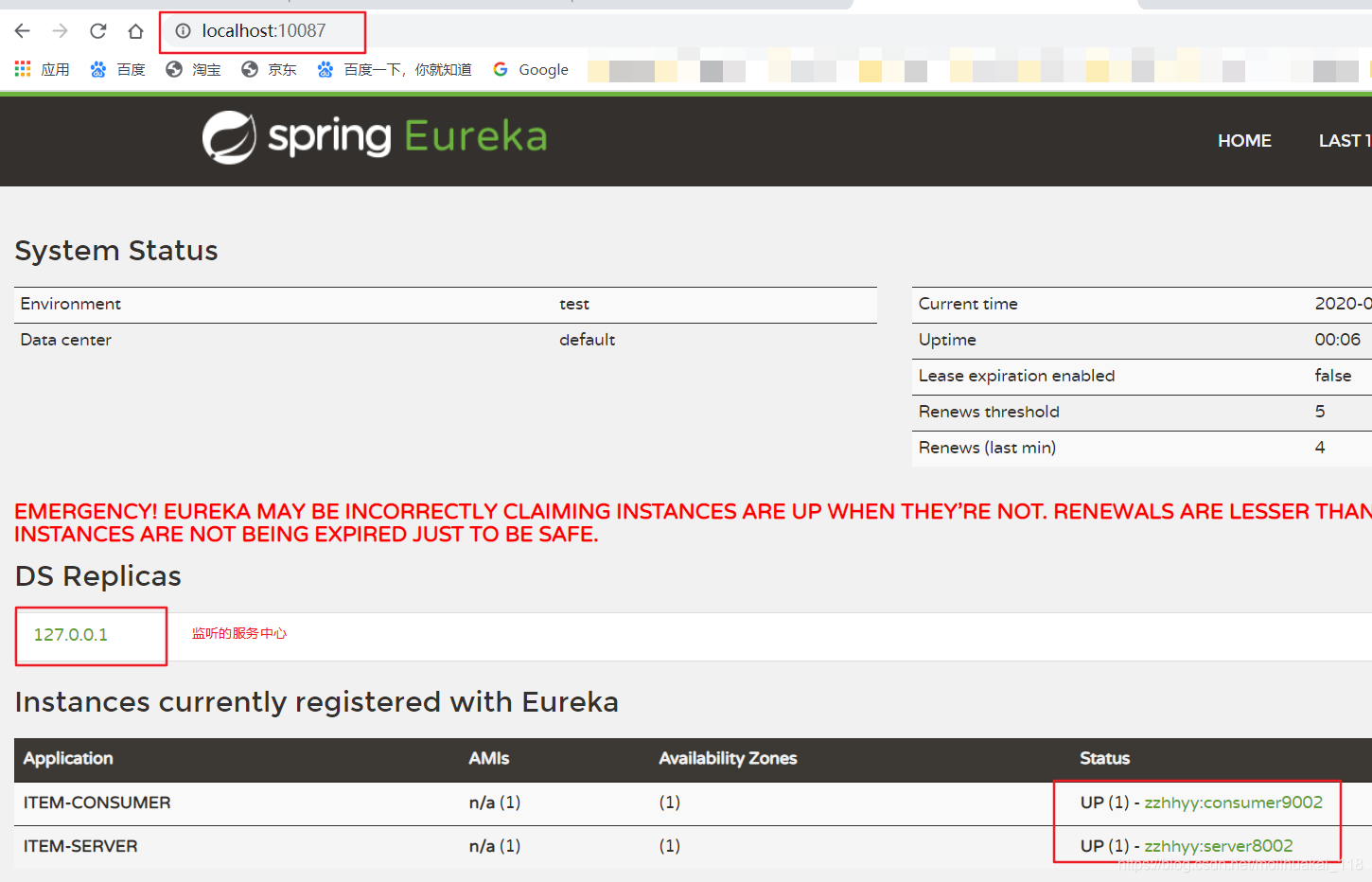
Task: Open the LAST nav item in the header
Action: 1345,141
